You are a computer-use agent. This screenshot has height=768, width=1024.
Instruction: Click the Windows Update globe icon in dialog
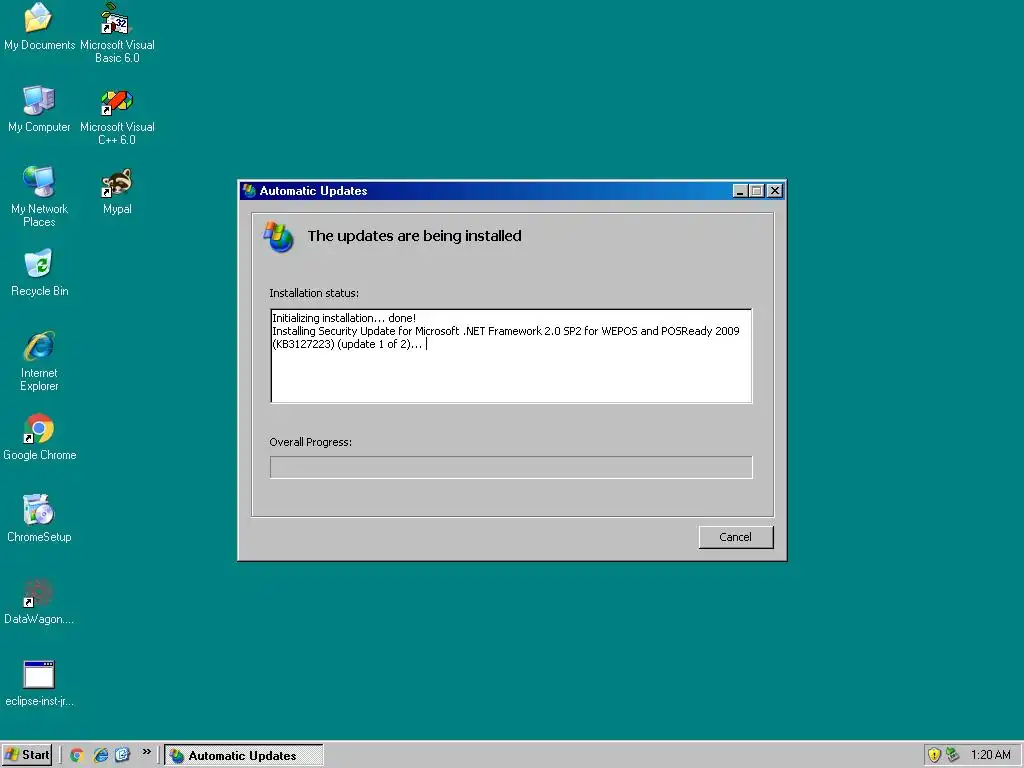click(x=278, y=236)
